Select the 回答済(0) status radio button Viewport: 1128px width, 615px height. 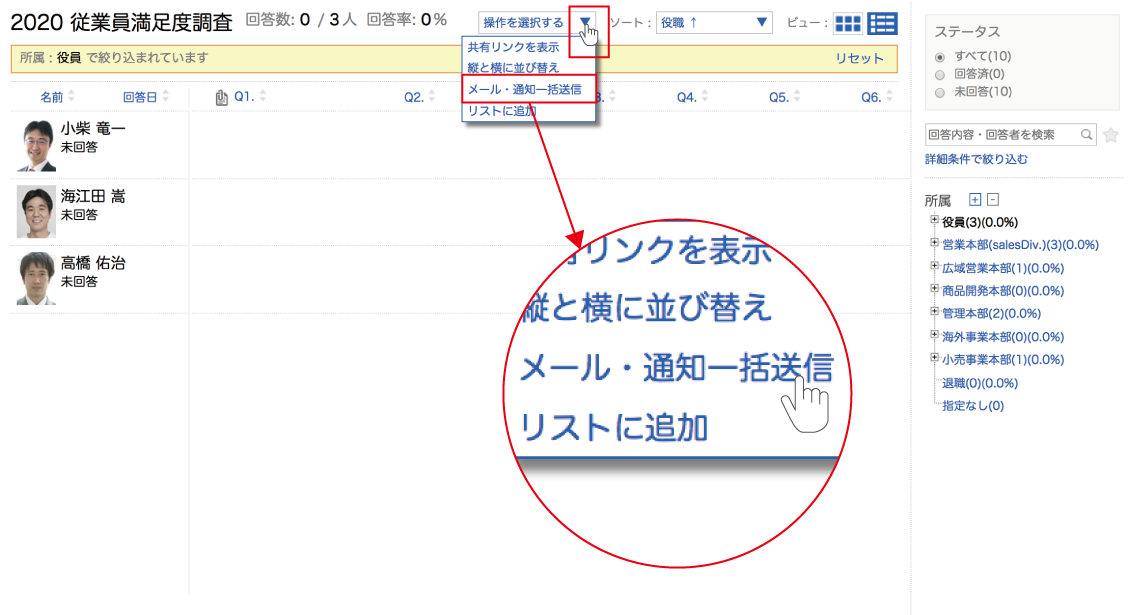[x=939, y=74]
